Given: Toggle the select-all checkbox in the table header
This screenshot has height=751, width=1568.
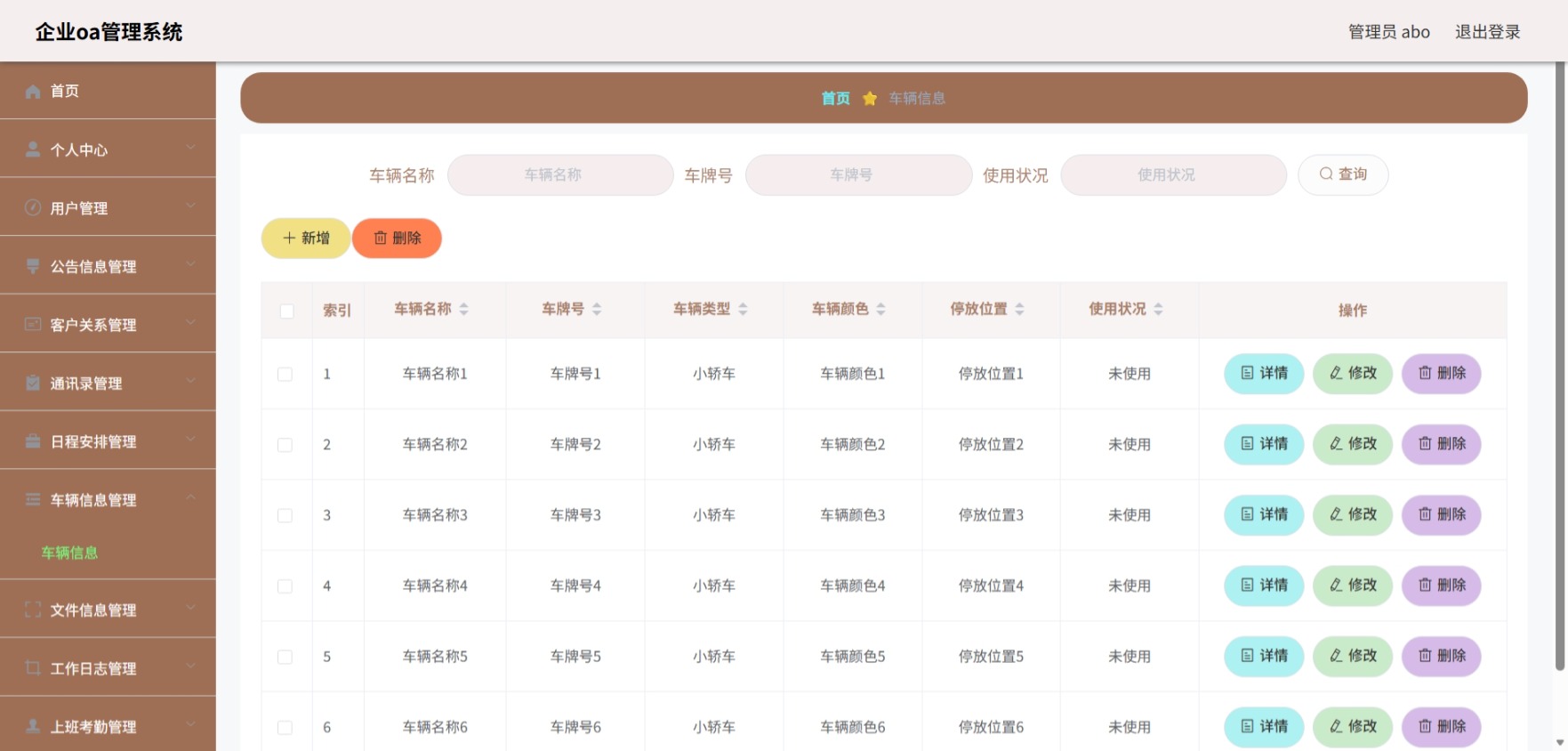Looking at the screenshot, I should [x=286, y=311].
